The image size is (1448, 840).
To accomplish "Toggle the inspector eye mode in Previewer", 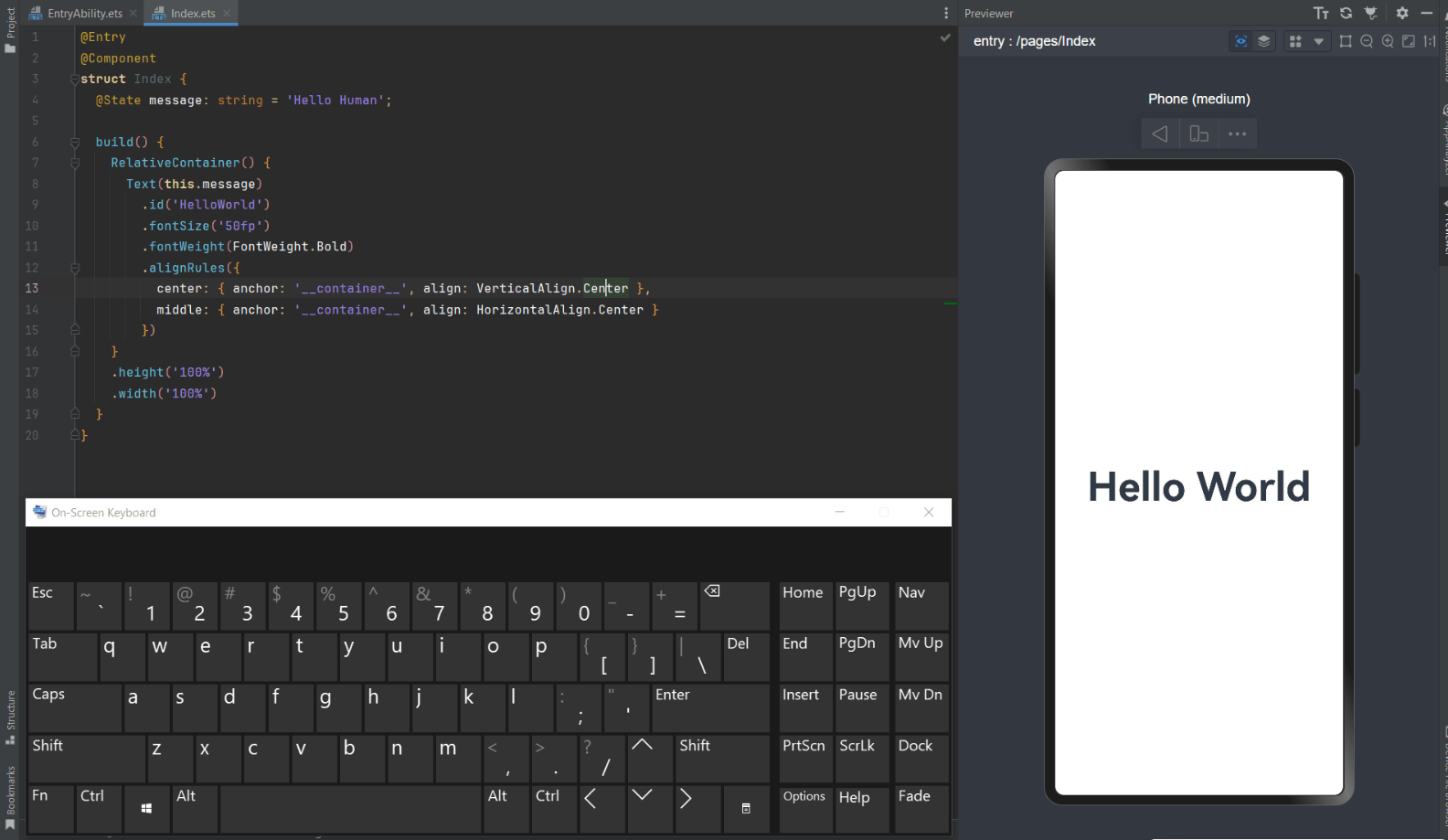I will tap(1240, 41).
